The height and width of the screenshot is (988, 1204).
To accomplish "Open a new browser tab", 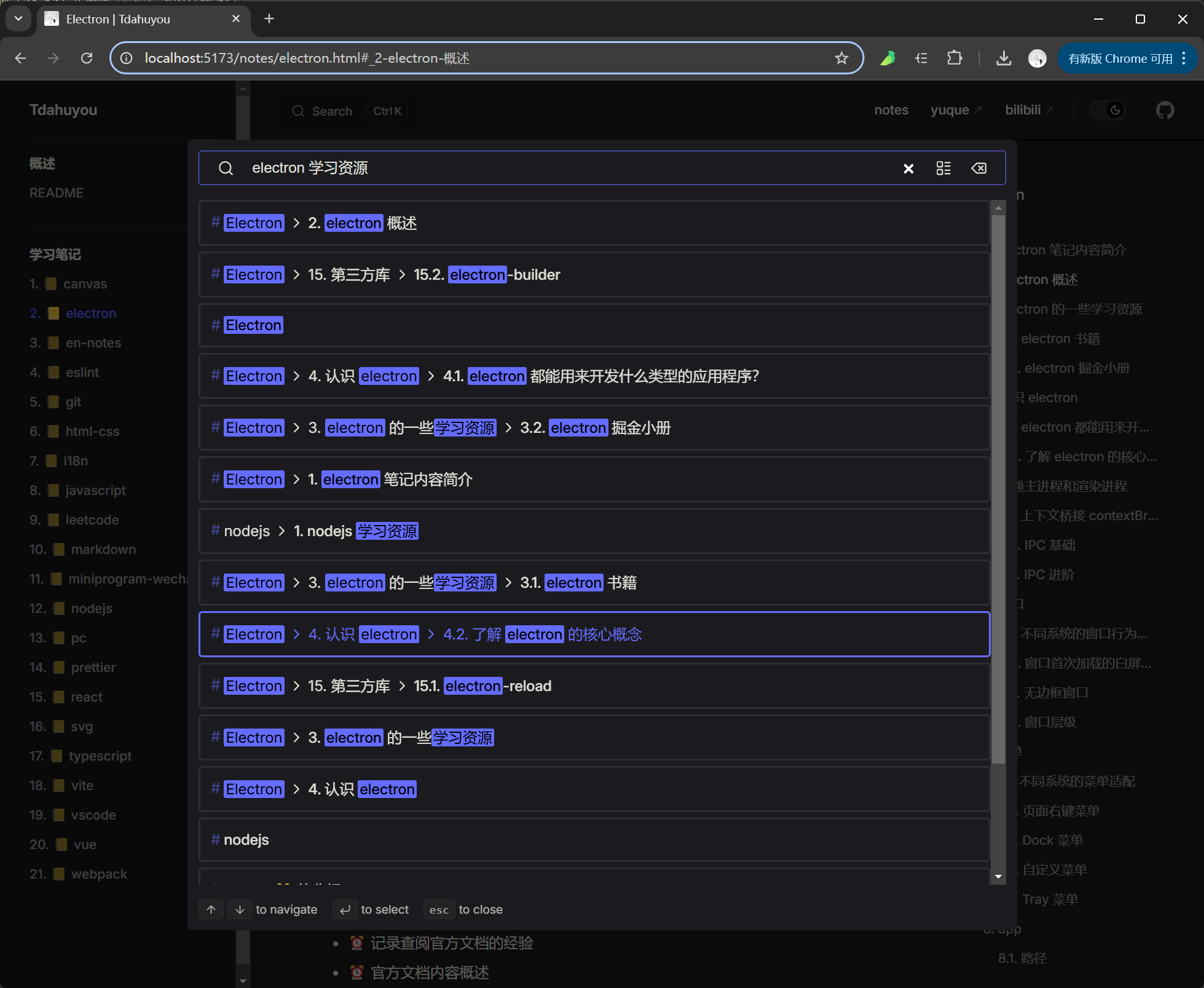I will click(269, 18).
